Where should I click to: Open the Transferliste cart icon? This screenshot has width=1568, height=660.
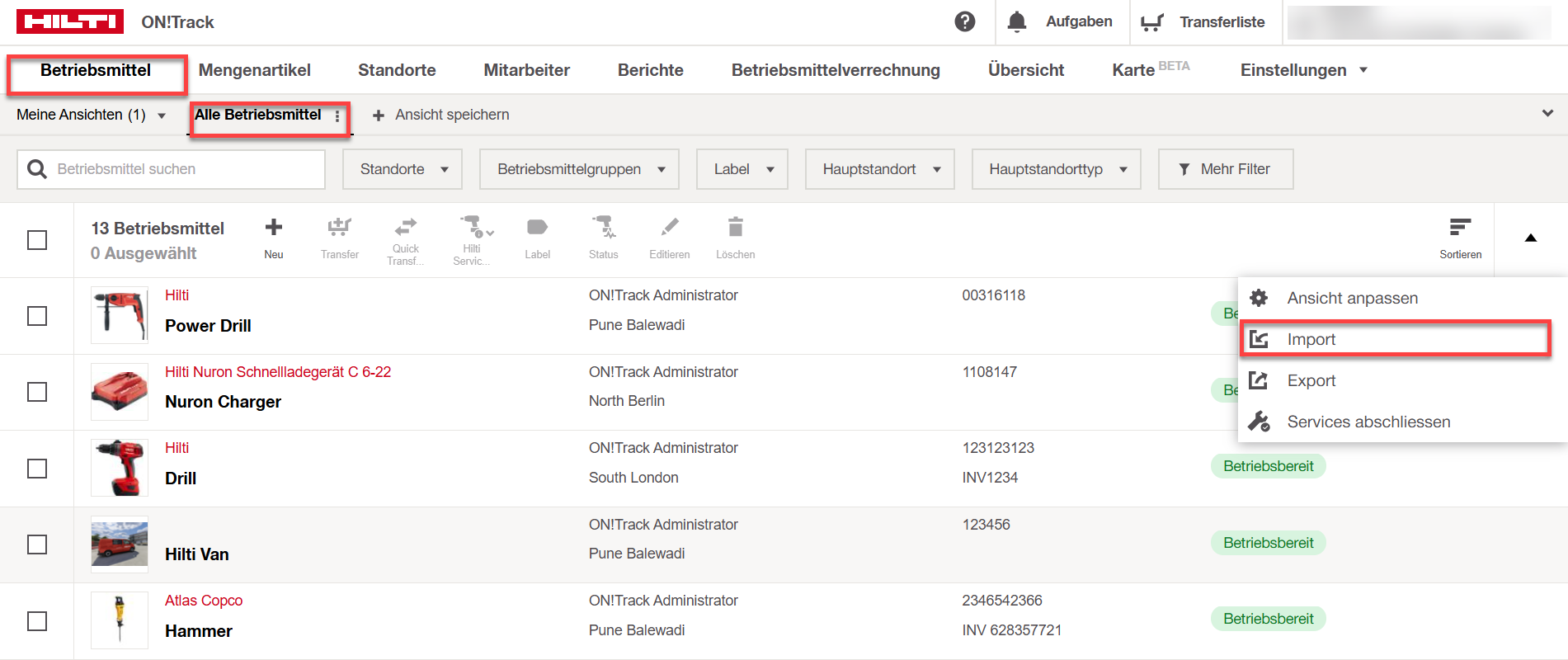1151,22
